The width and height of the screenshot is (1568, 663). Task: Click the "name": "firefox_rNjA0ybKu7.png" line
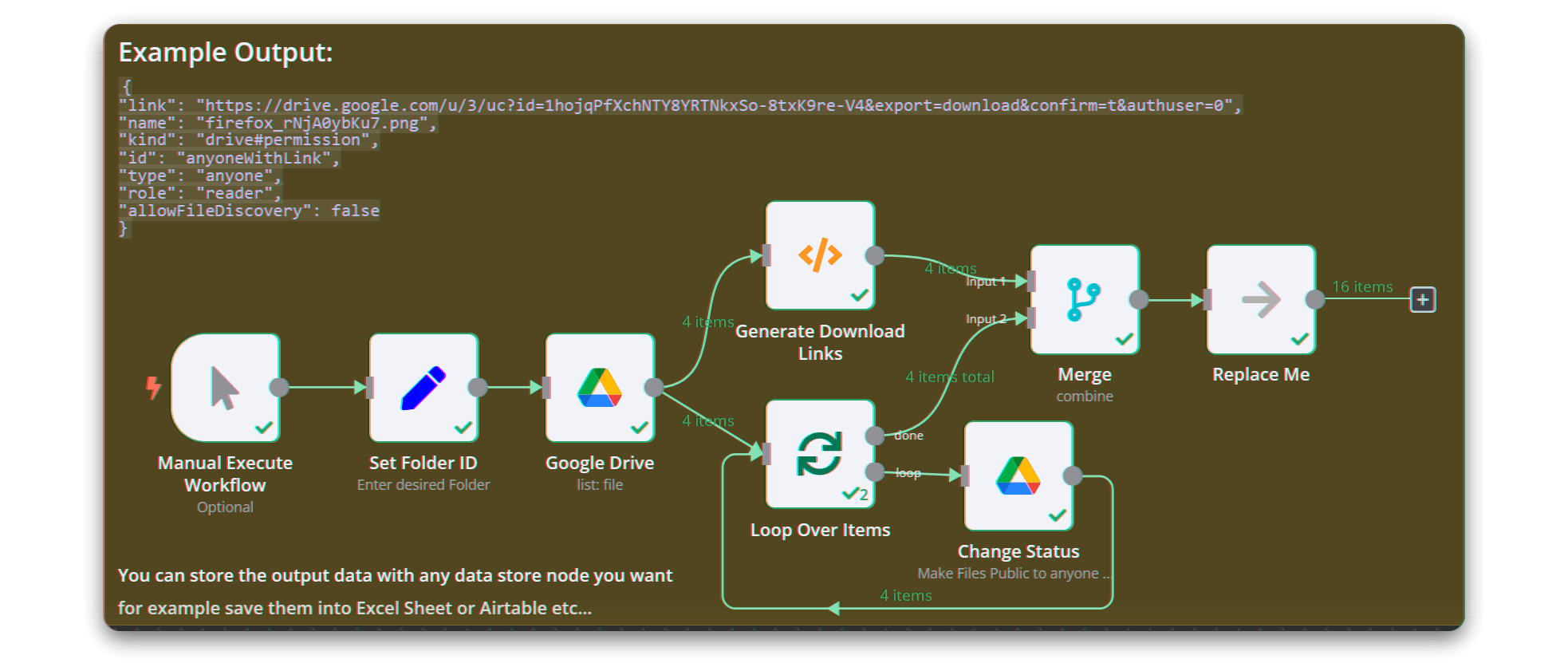coord(278,123)
